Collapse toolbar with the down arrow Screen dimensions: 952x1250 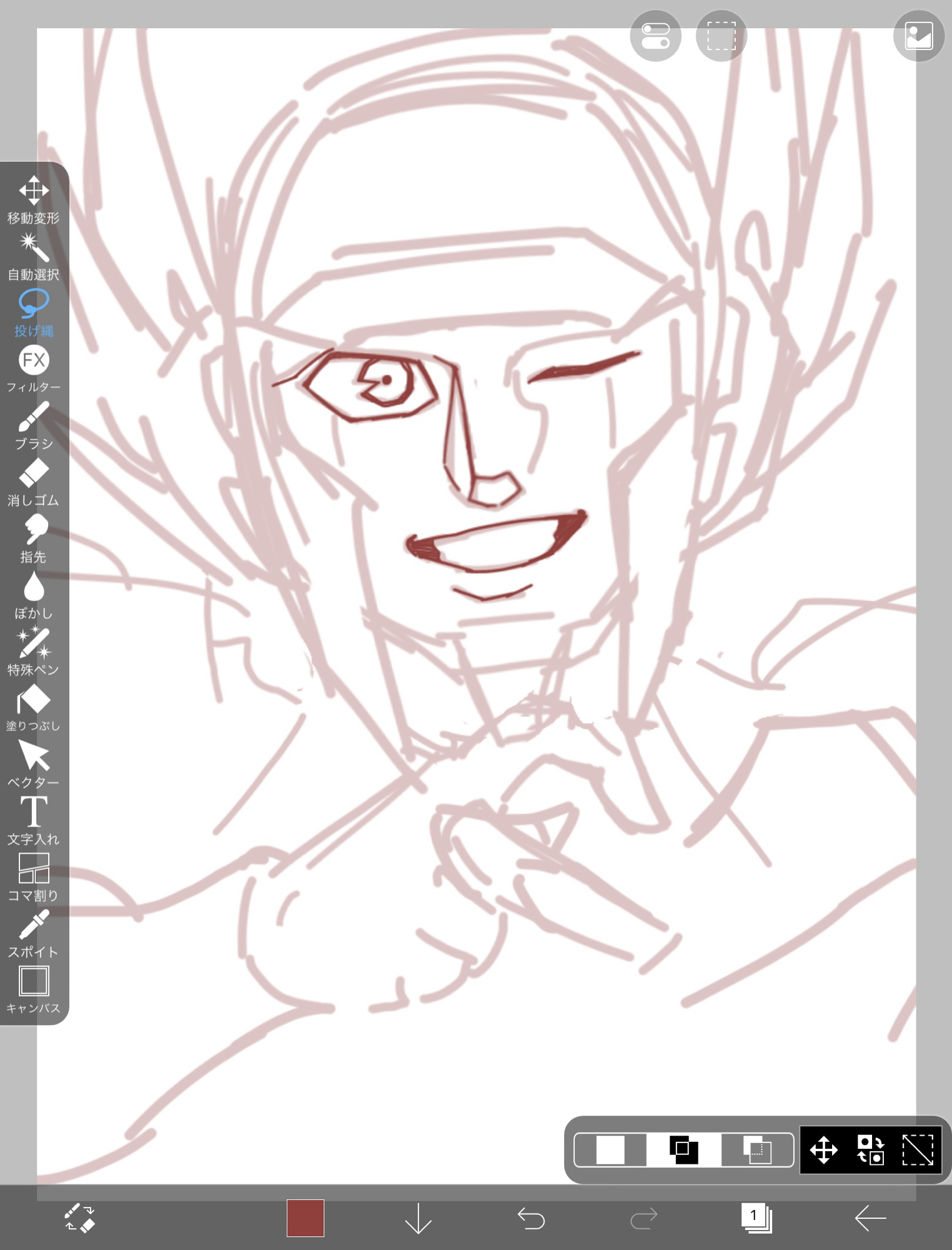coord(418,1217)
